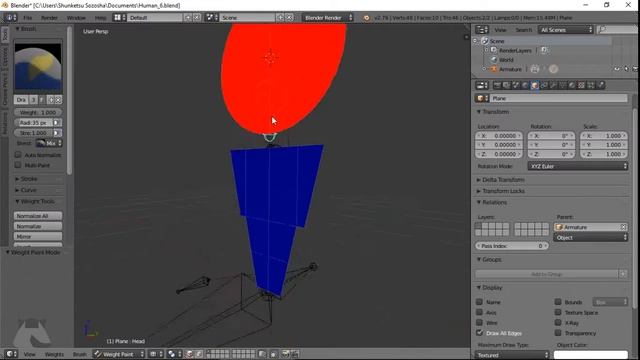Click the Blender logo in info header
This screenshot has height=360, width=640.
coord(366,18)
